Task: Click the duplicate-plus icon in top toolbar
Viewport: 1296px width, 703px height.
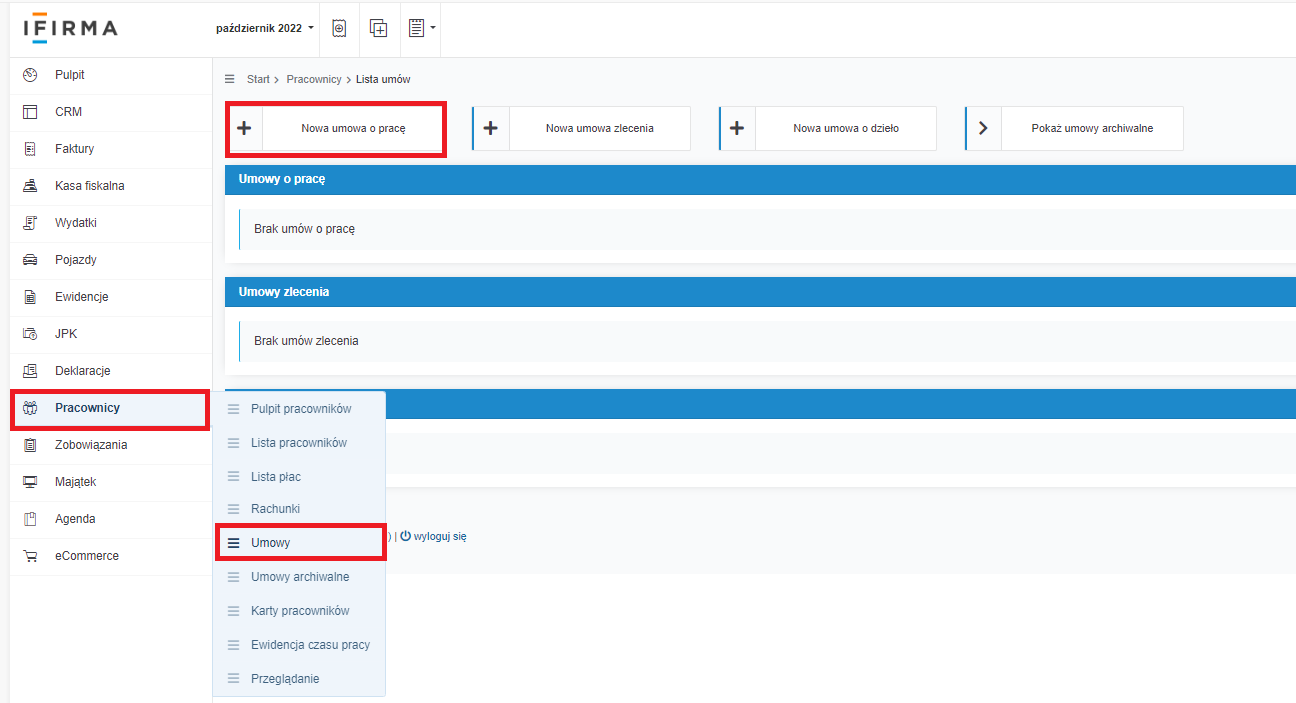Action: click(378, 29)
